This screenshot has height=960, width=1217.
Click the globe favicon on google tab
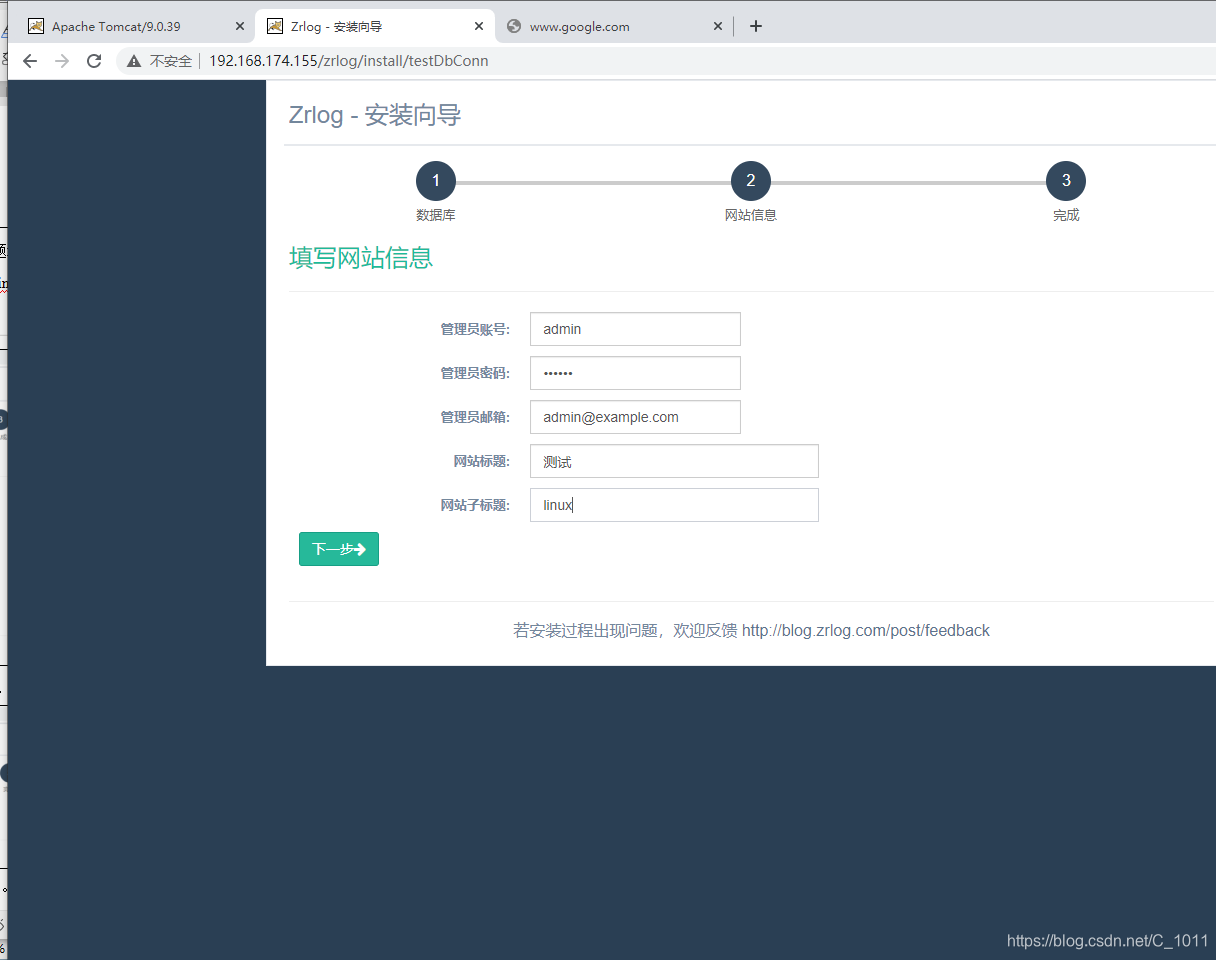[x=514, y=27]
